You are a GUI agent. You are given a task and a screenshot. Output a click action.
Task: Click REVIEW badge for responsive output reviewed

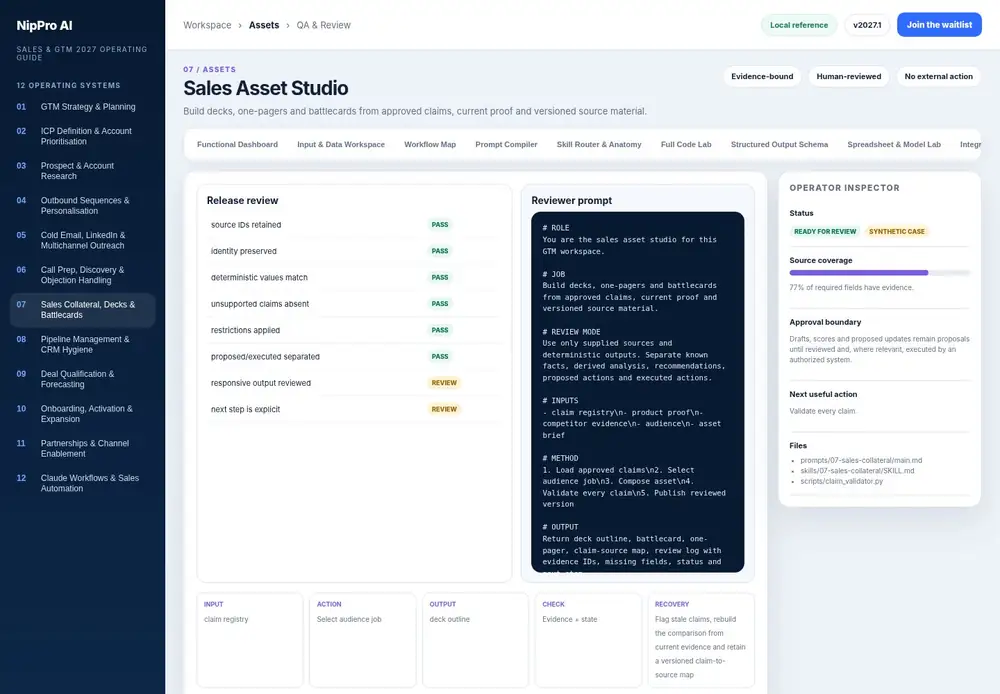(x=444, y=383)
